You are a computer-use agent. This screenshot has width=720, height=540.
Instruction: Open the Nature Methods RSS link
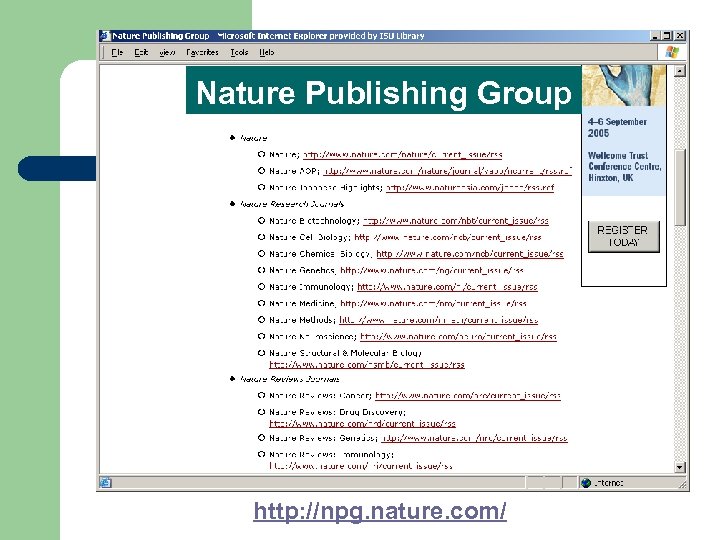tap(439, 320)
